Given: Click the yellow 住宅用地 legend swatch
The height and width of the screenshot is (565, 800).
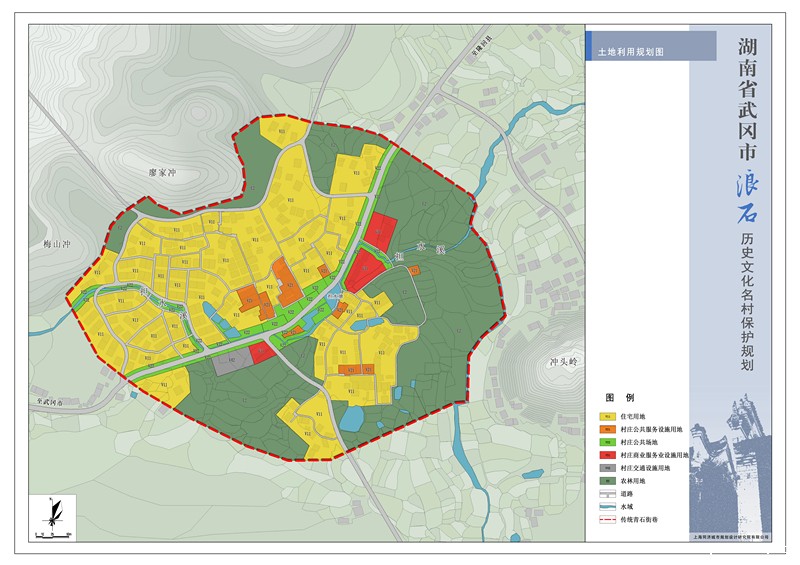Looking at the screenshot, I should tap(606, 416).
